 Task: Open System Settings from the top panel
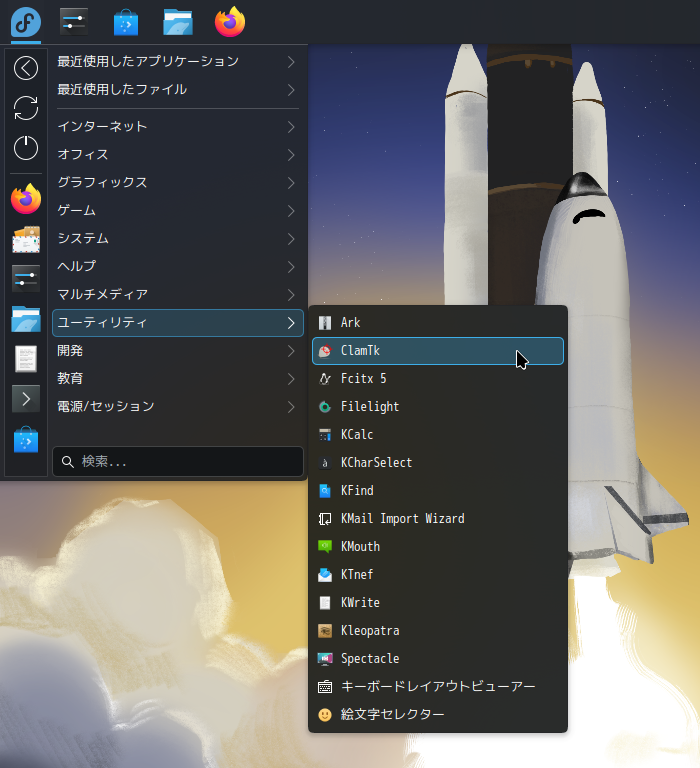[74, 22]
